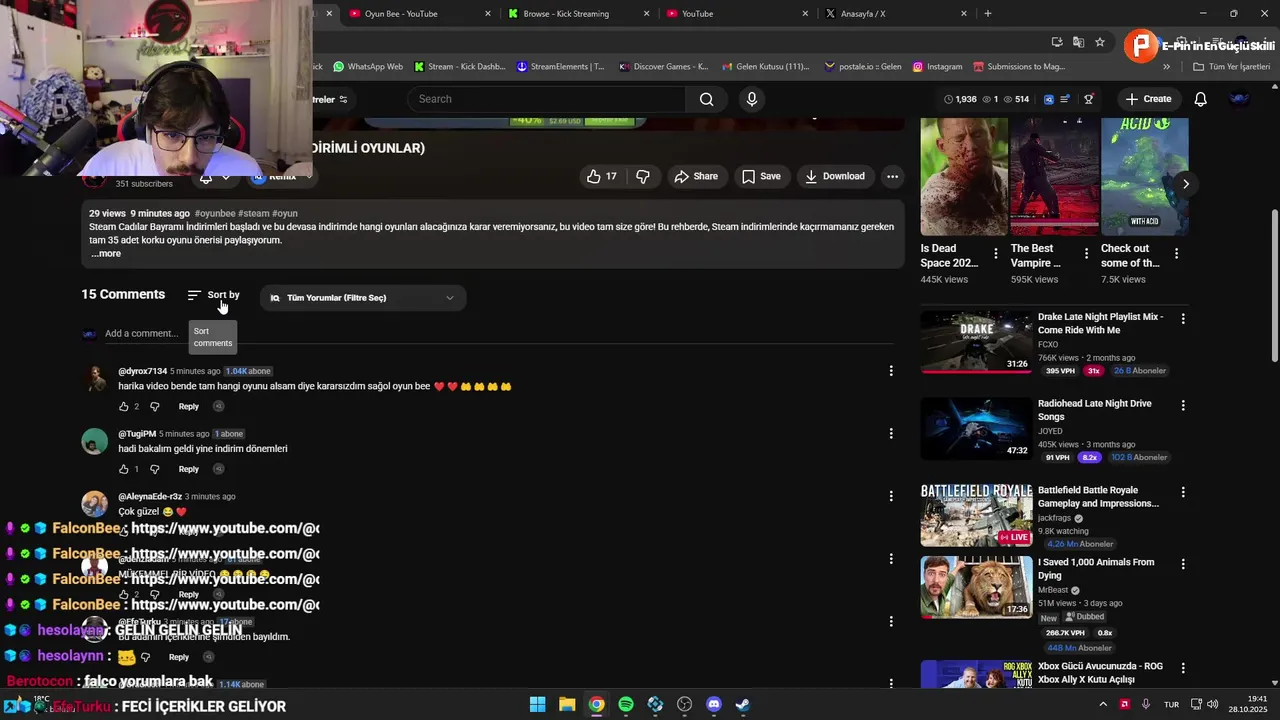This screenshot has height=720, width=1280.
Task: Open menu for I Saved 1,000 Animals video
Action: [1183, 564]
